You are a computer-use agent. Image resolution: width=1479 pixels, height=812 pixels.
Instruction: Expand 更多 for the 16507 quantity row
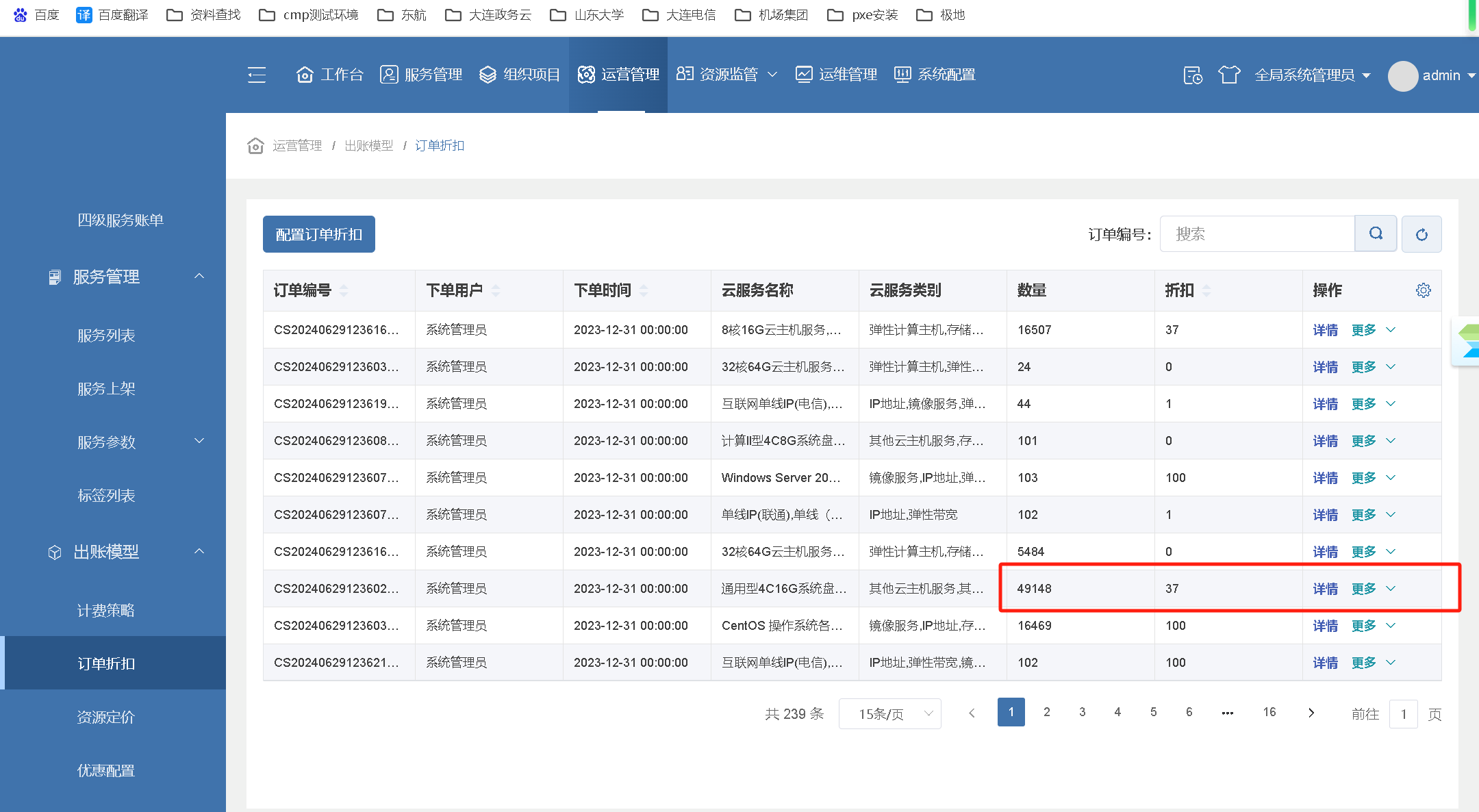click(x=1373, y=330)
